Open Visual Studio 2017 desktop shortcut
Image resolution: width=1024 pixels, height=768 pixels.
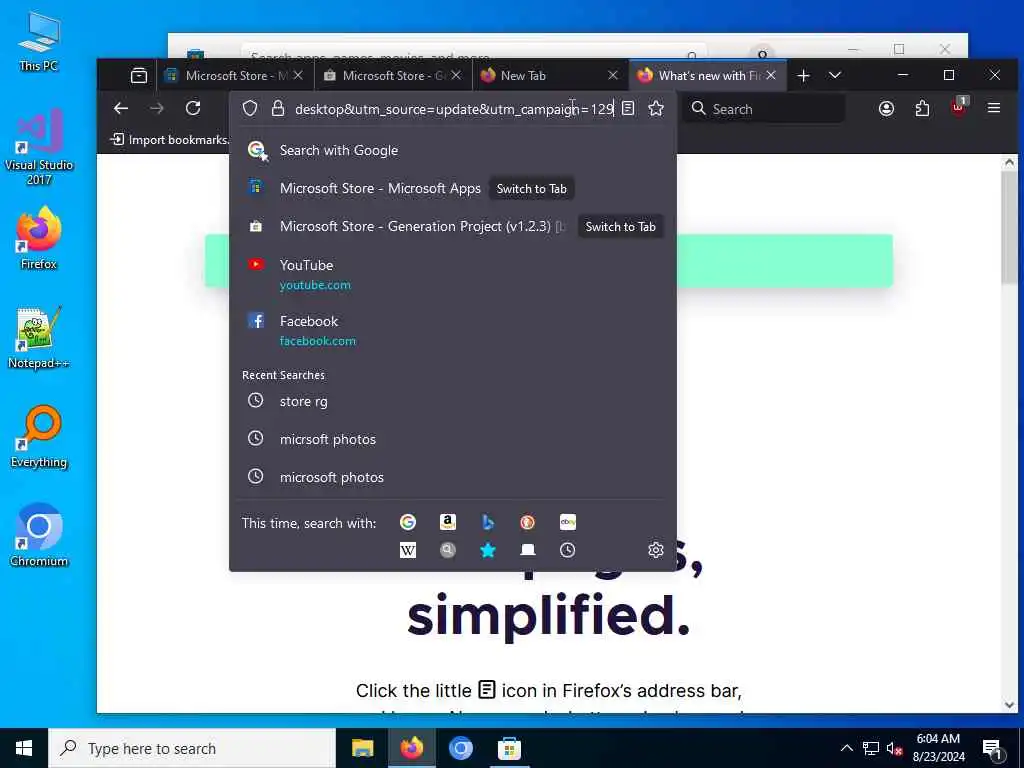click(39, 147)
